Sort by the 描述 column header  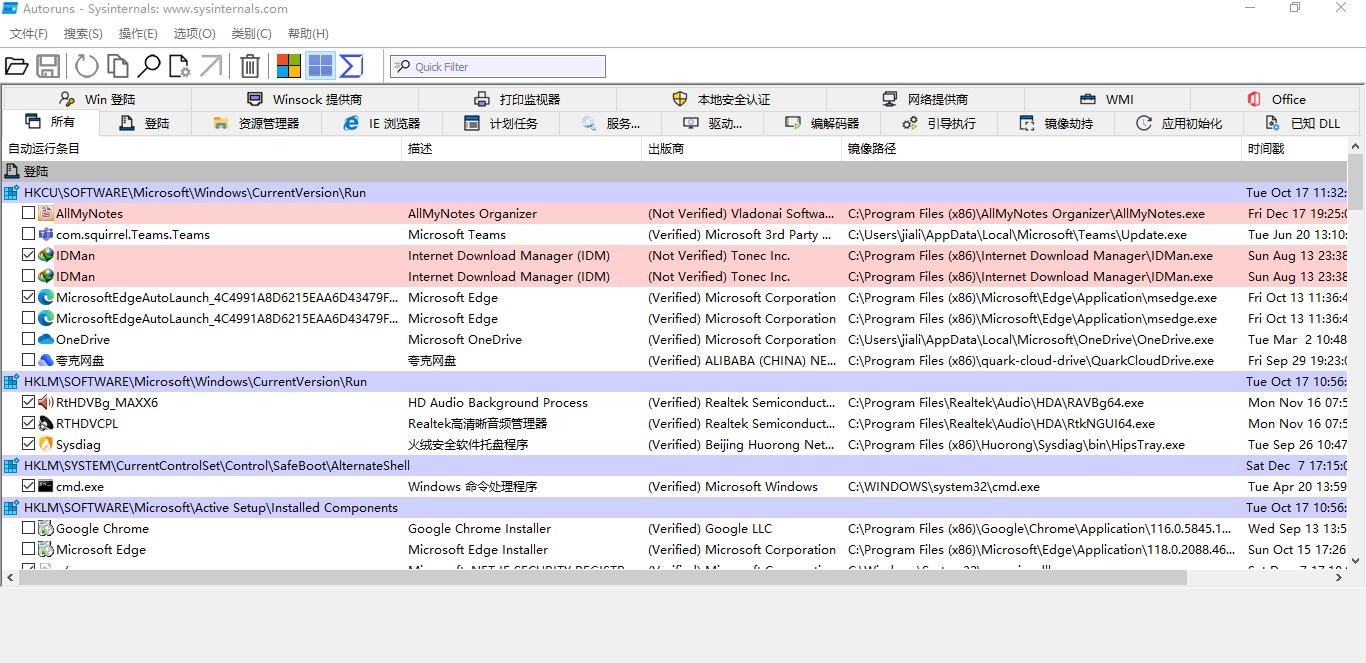click(522, 148)
